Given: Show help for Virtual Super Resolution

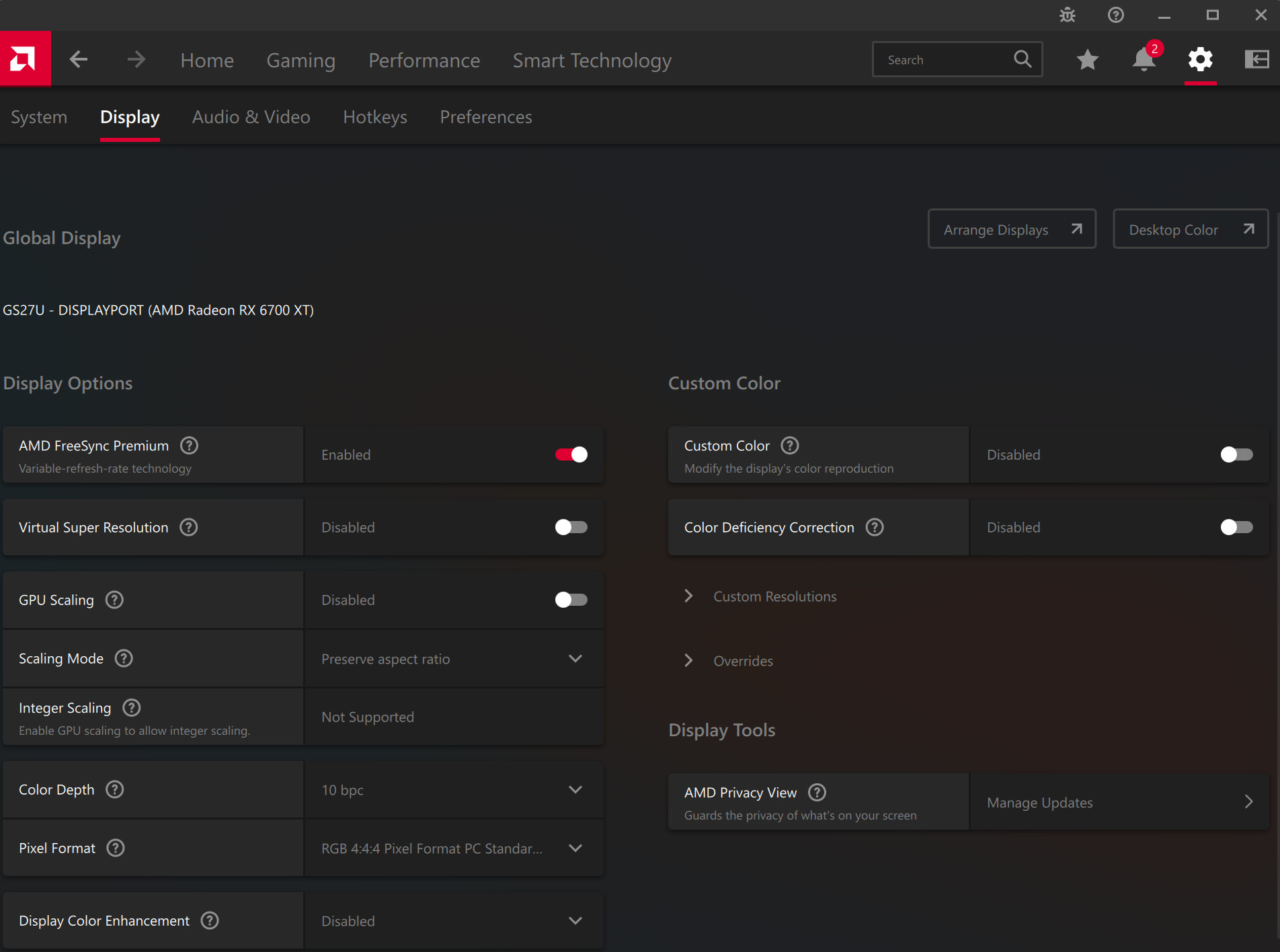Looking at the screenshot, I should pos(189,527).
